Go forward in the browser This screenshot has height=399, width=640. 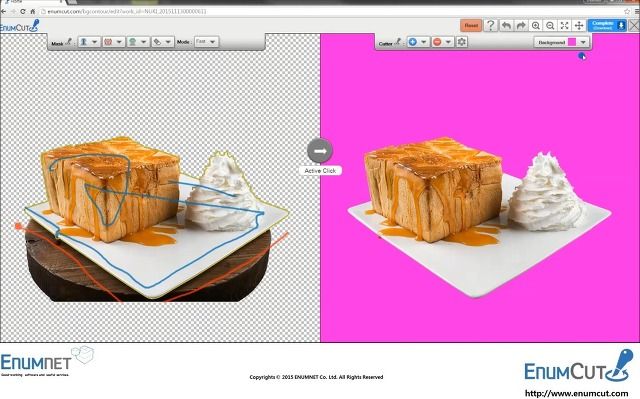(13, 11)
